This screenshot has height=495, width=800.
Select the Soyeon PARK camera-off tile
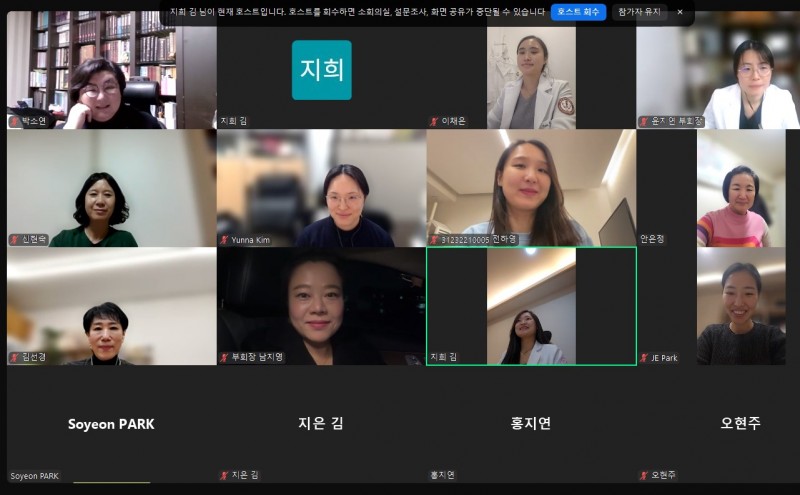point(111,423)
